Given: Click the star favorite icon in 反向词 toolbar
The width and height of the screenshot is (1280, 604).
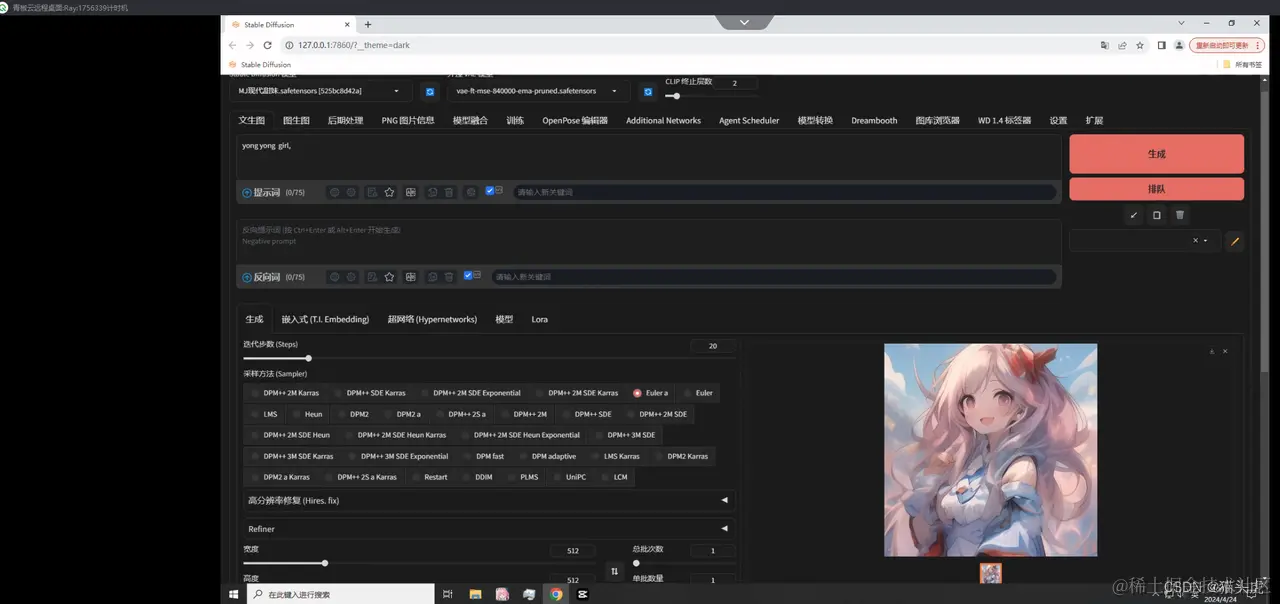Looking at the screenshot, I should point(390,277).
